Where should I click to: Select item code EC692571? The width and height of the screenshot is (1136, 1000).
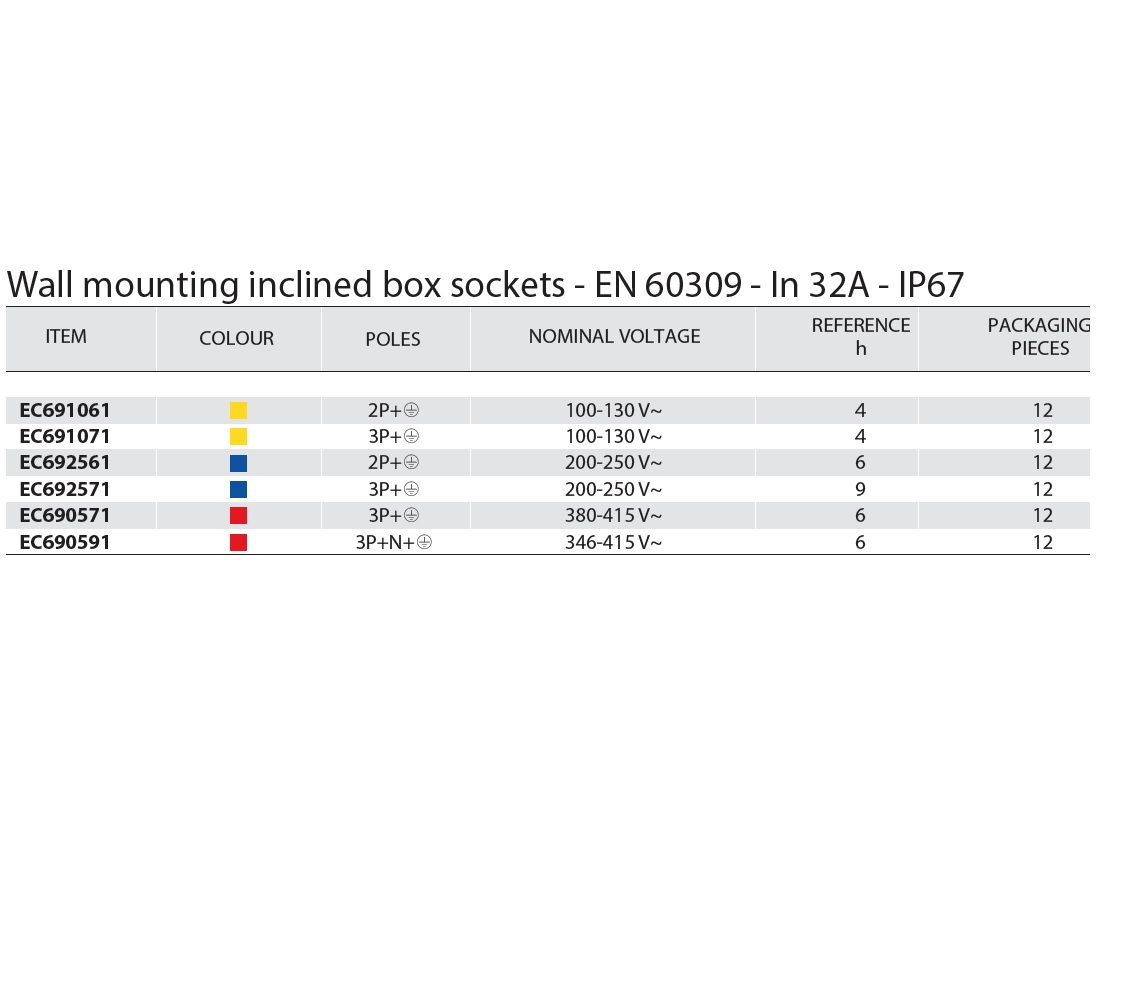pos(64,489)
